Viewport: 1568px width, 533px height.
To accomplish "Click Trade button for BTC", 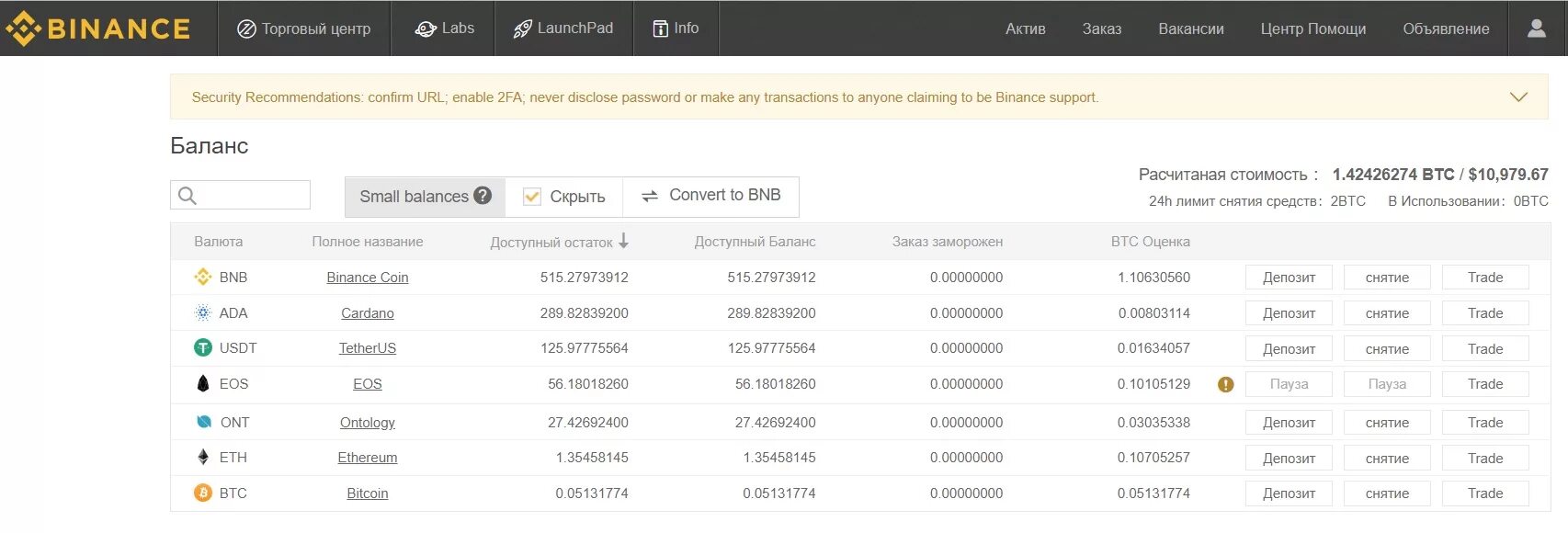I will (x=1485, y=493).
